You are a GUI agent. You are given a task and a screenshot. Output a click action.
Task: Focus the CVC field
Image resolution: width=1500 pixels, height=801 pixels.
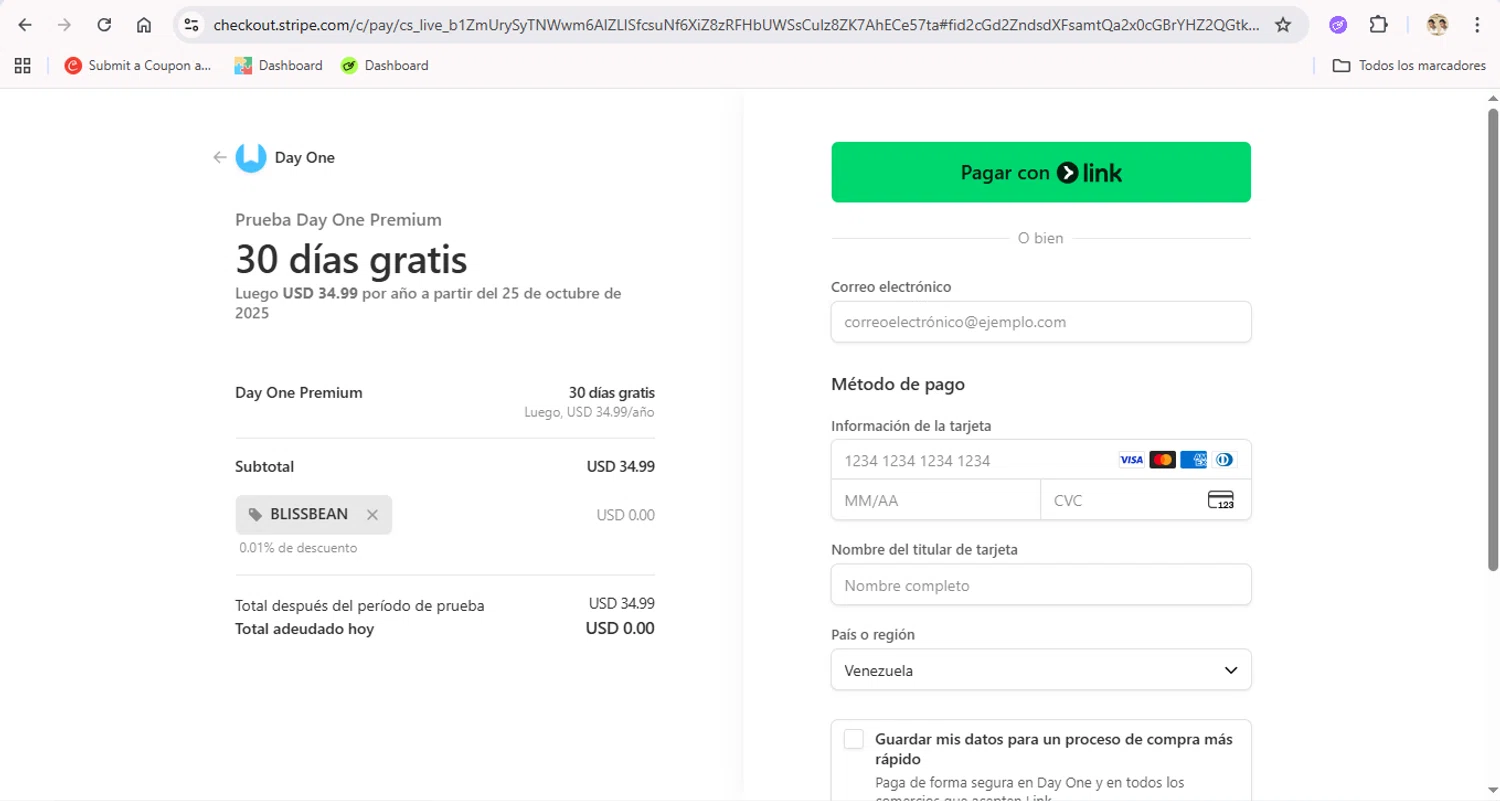coord(1146,500)
